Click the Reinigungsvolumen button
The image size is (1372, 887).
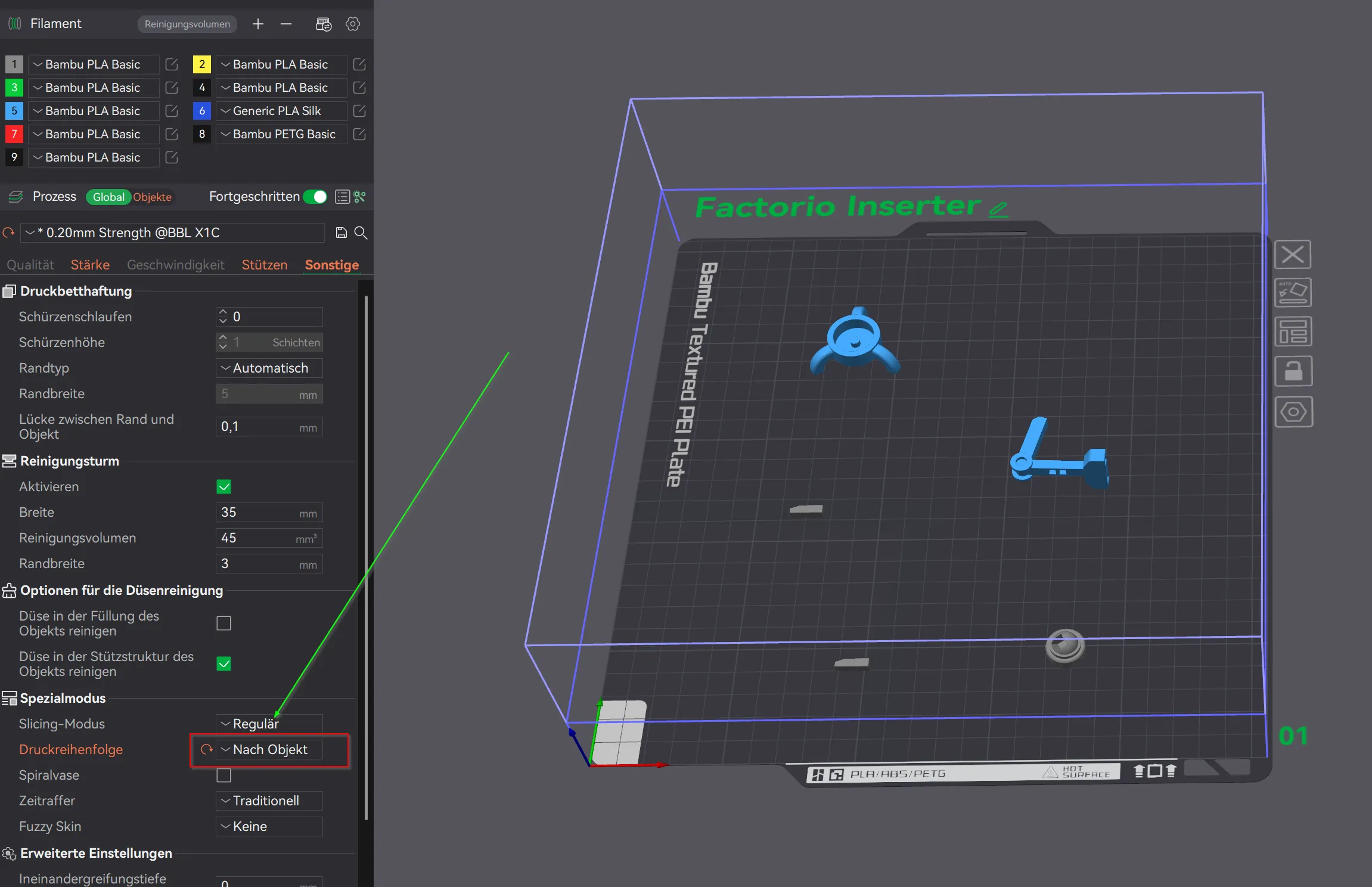187,24
